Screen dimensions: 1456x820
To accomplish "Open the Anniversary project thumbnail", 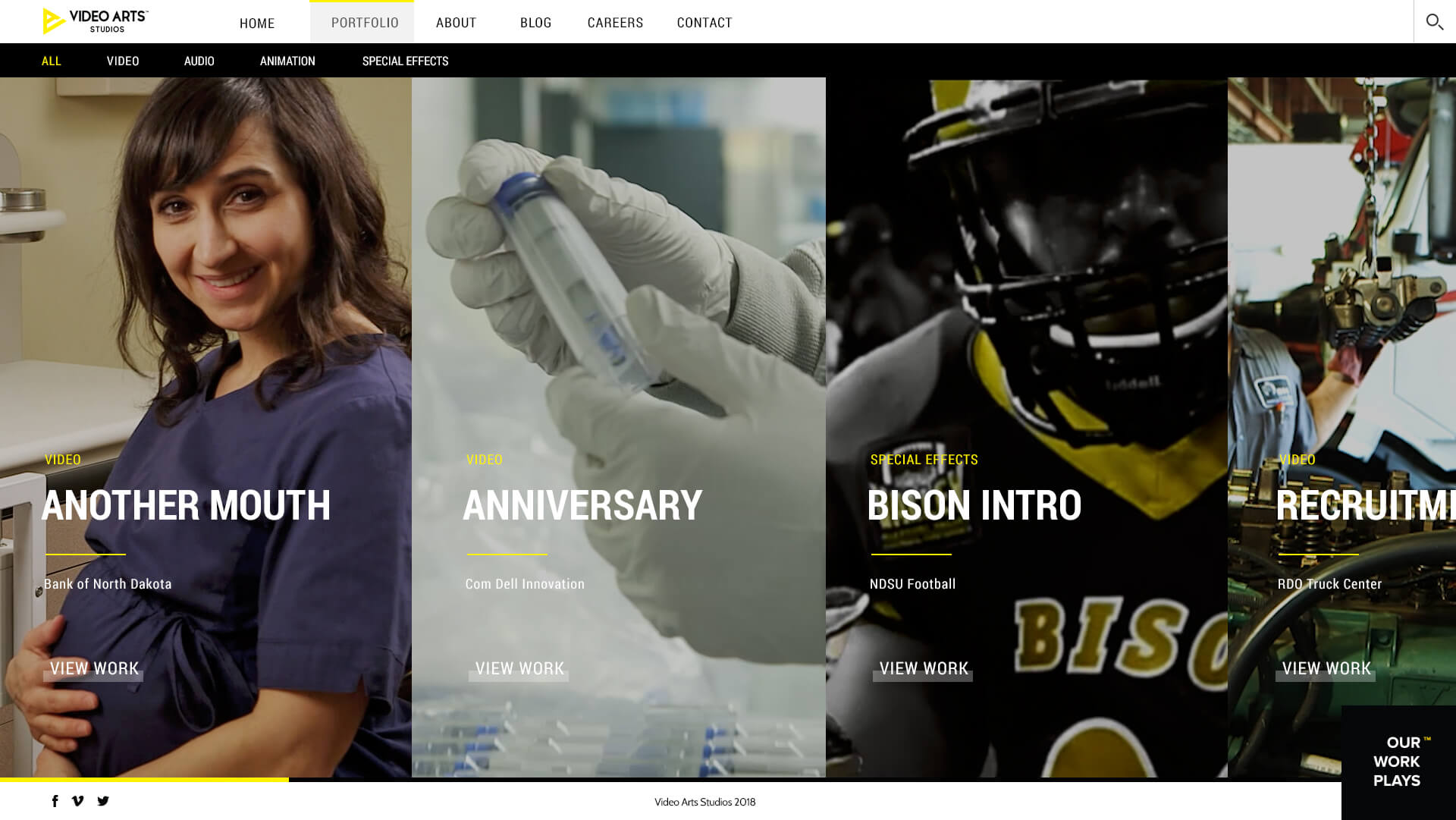I will pyautogui.click(x=618, y=303).
